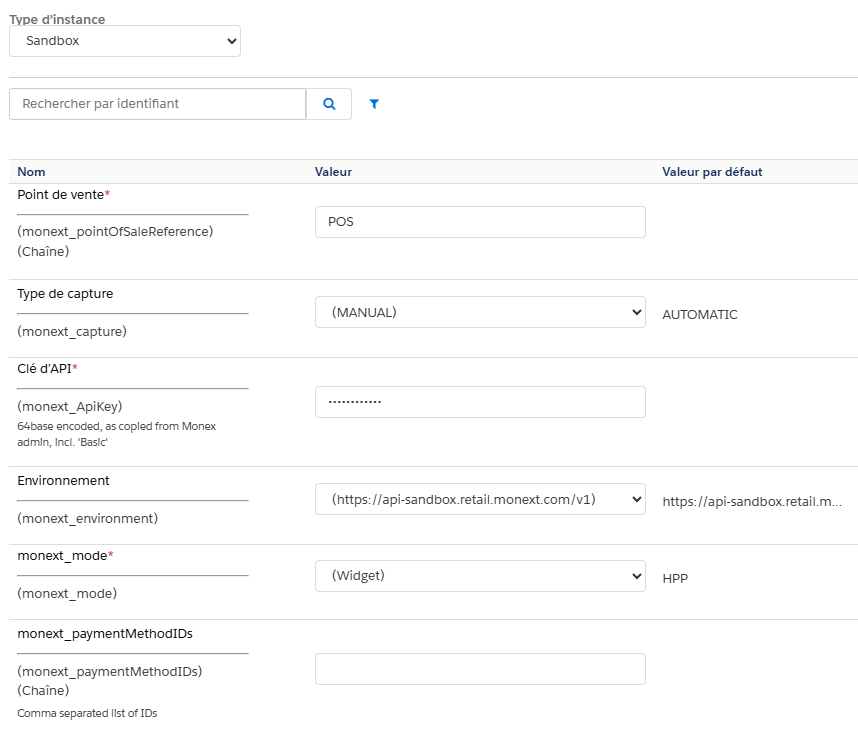This screenshot has height=732, width=858.
Task: Open the Type d'instance Sandbox dropdown
Action: 125,41
